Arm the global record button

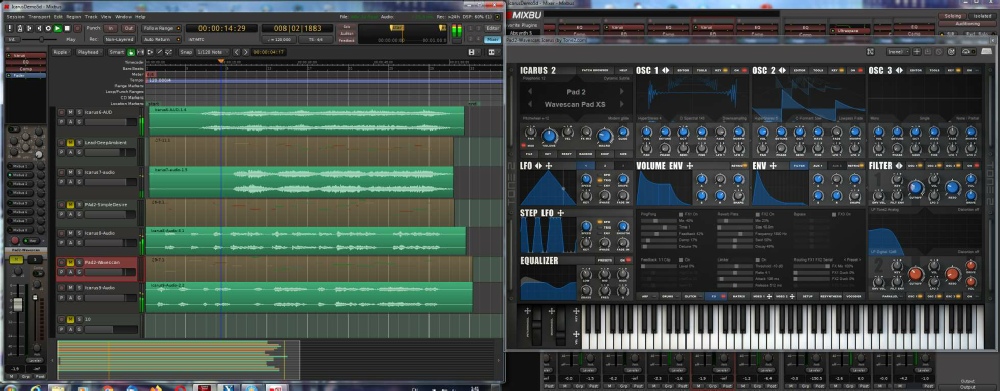[x=77, y=28]
